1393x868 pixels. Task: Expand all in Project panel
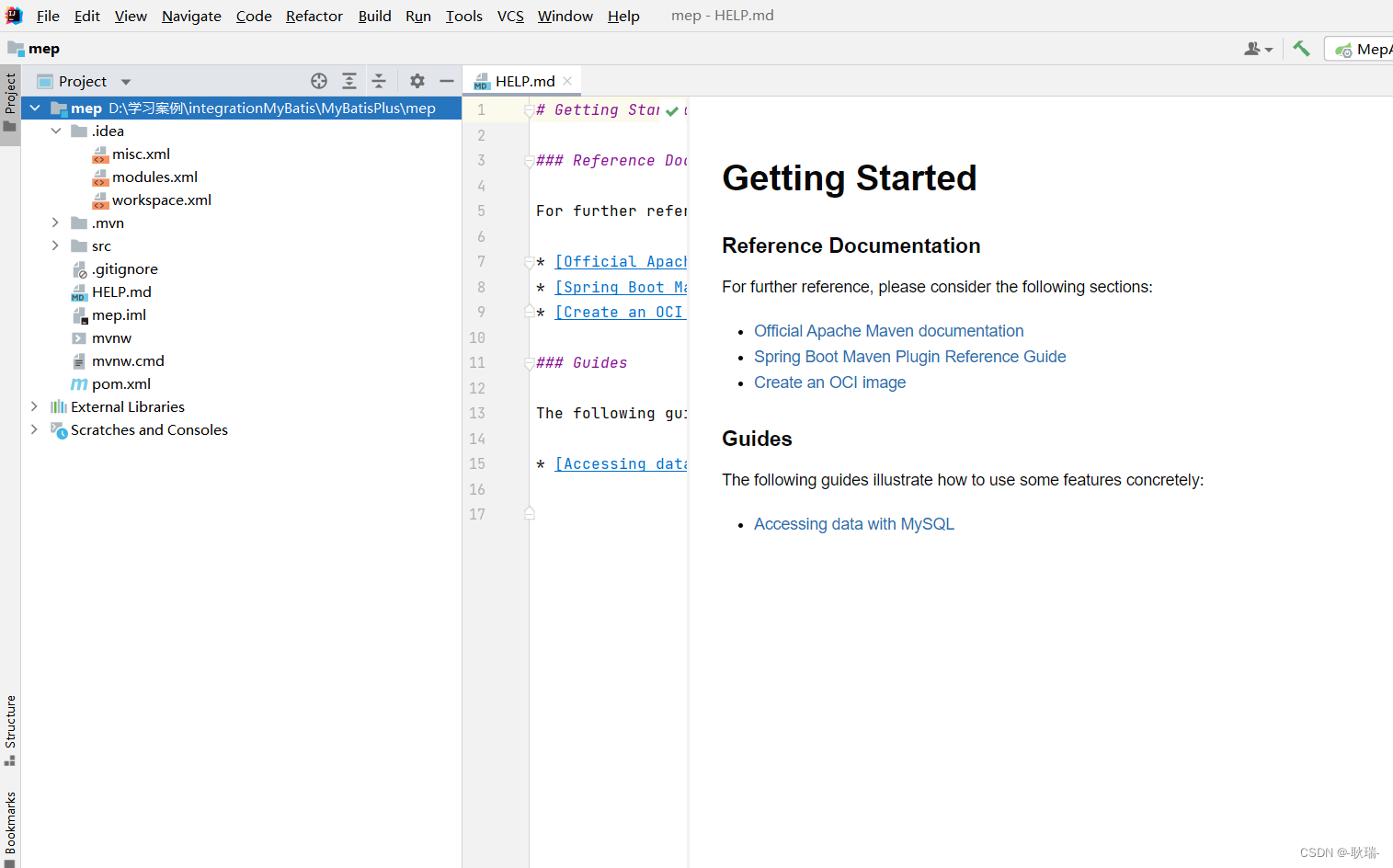pyautogui.click(x=349, y=81)
